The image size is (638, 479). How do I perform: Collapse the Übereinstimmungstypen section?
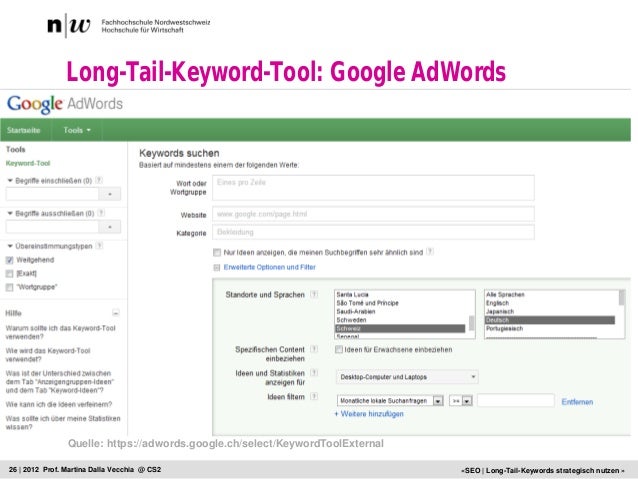click(x=10, y=246)
